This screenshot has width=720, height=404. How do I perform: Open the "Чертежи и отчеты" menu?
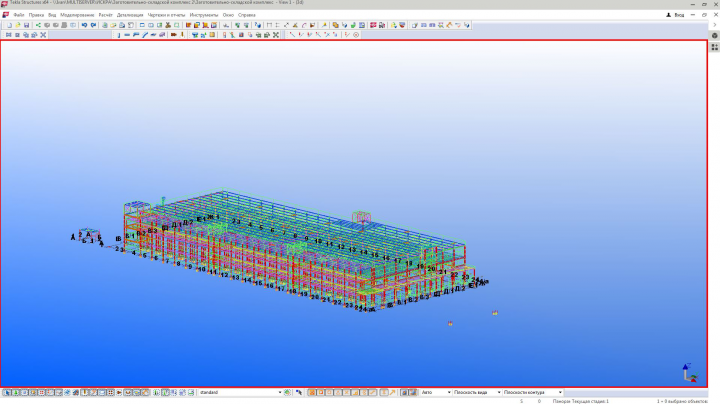pyautogui.click(x=167, y=15)
